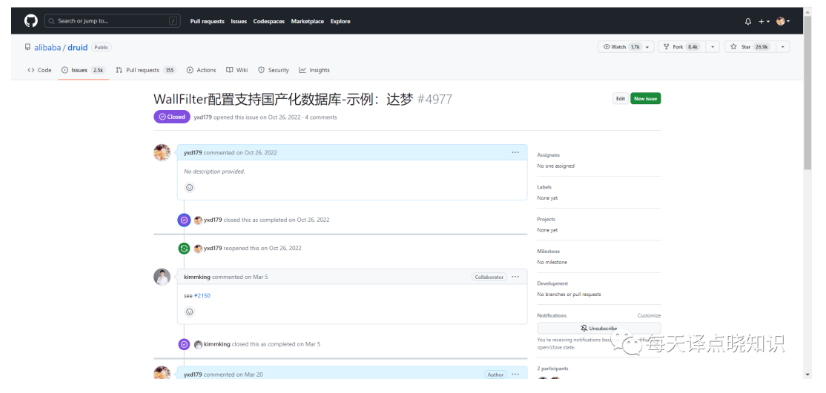Expand the Fork dropdown arrow
Image resolution: width=826 pixels, height=393 pixels.
point(713,47)
